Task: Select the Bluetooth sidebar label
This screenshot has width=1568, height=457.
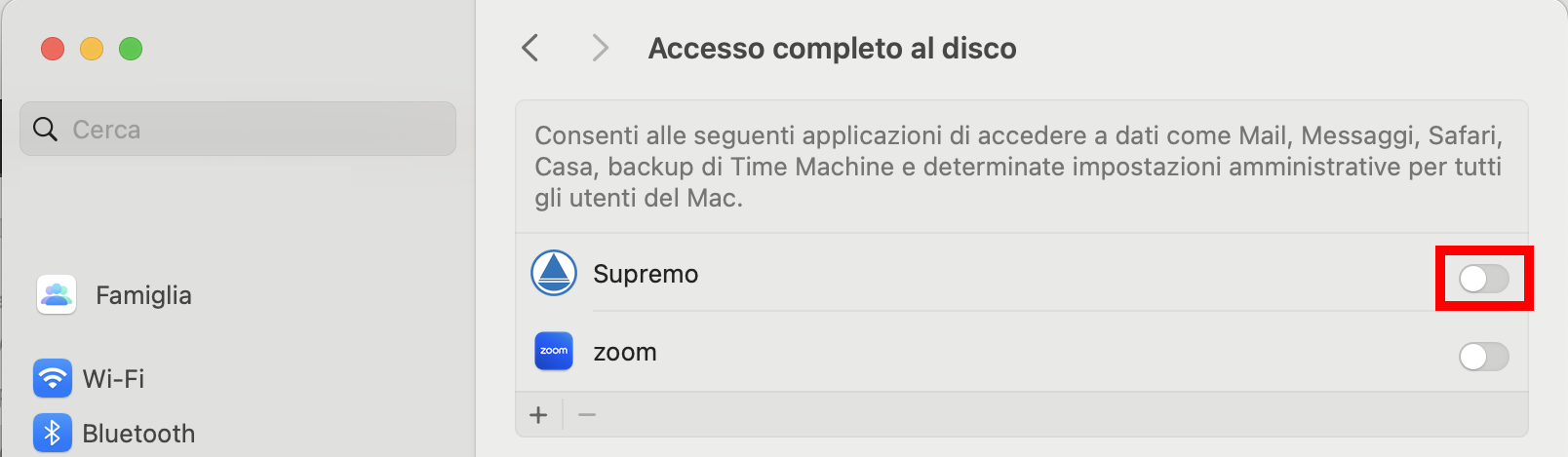Action: [138, 434]
